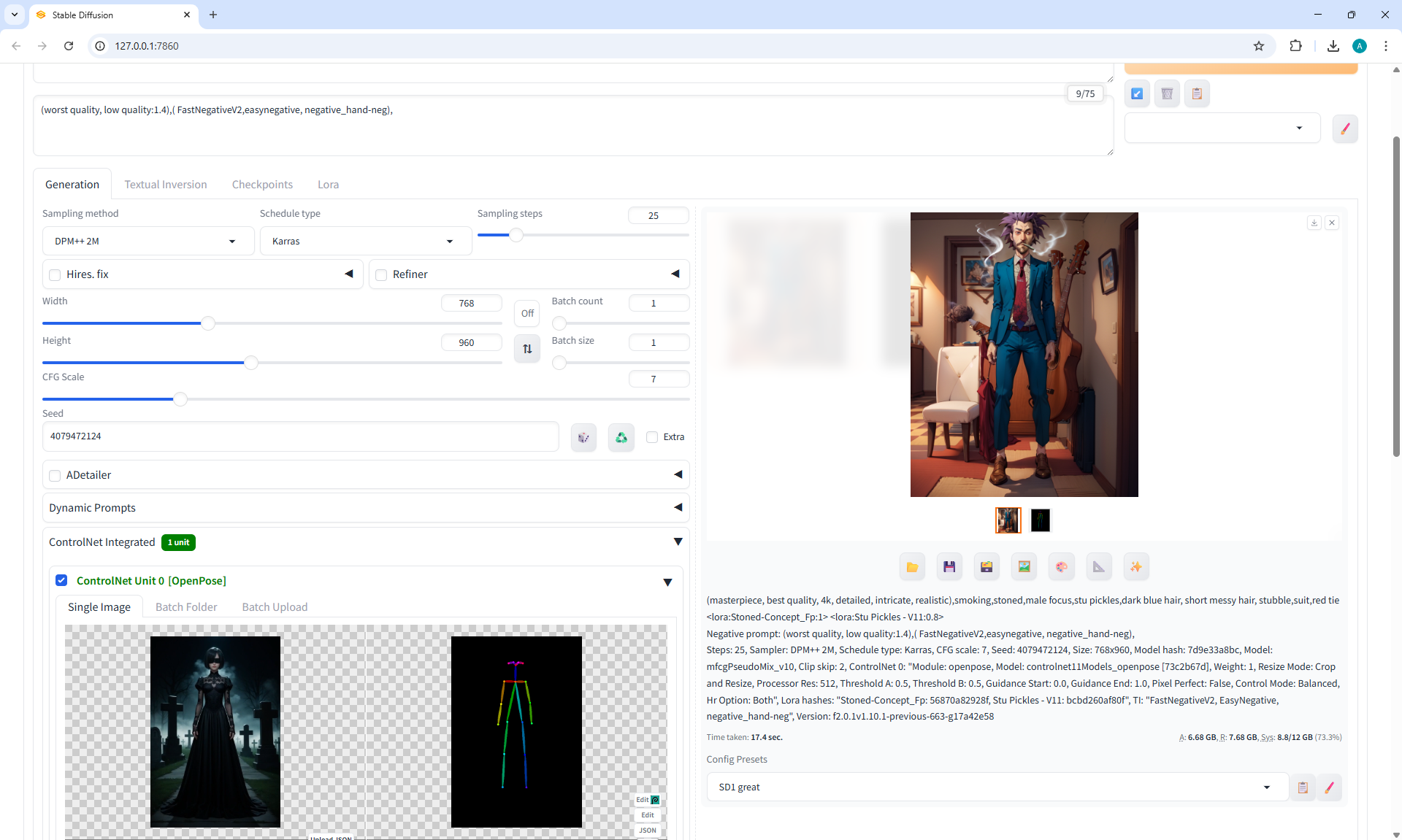
Task: Uncheck the ControlNet Unit 0 checkbox
Action: pos(61,580)
